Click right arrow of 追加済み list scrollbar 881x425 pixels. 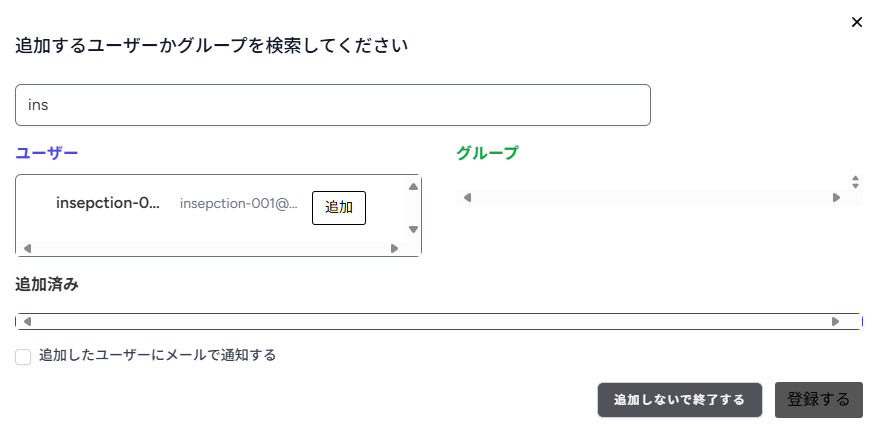835,322
